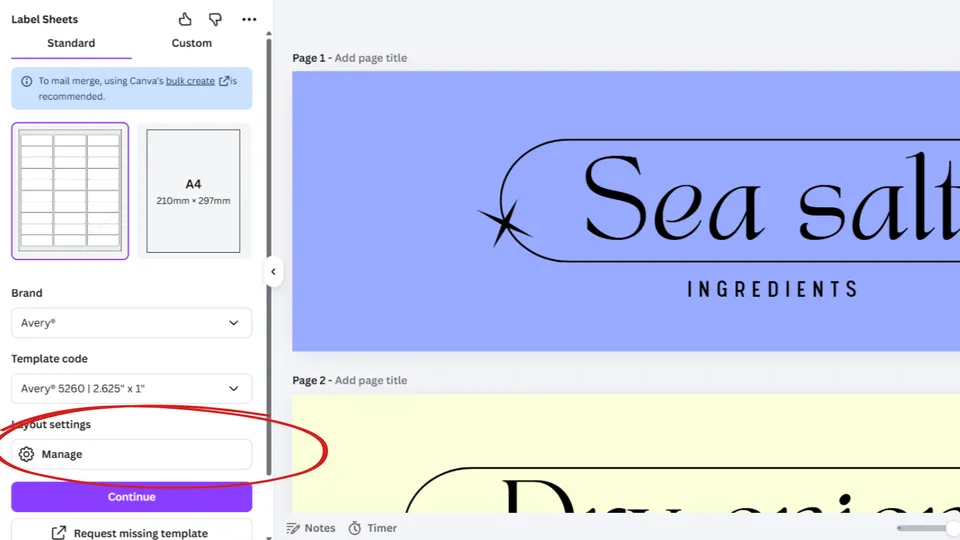Viewport: 960px width, 540px height.
Task: Click the thumbs down feedback icon
Action: coord(215,19)
